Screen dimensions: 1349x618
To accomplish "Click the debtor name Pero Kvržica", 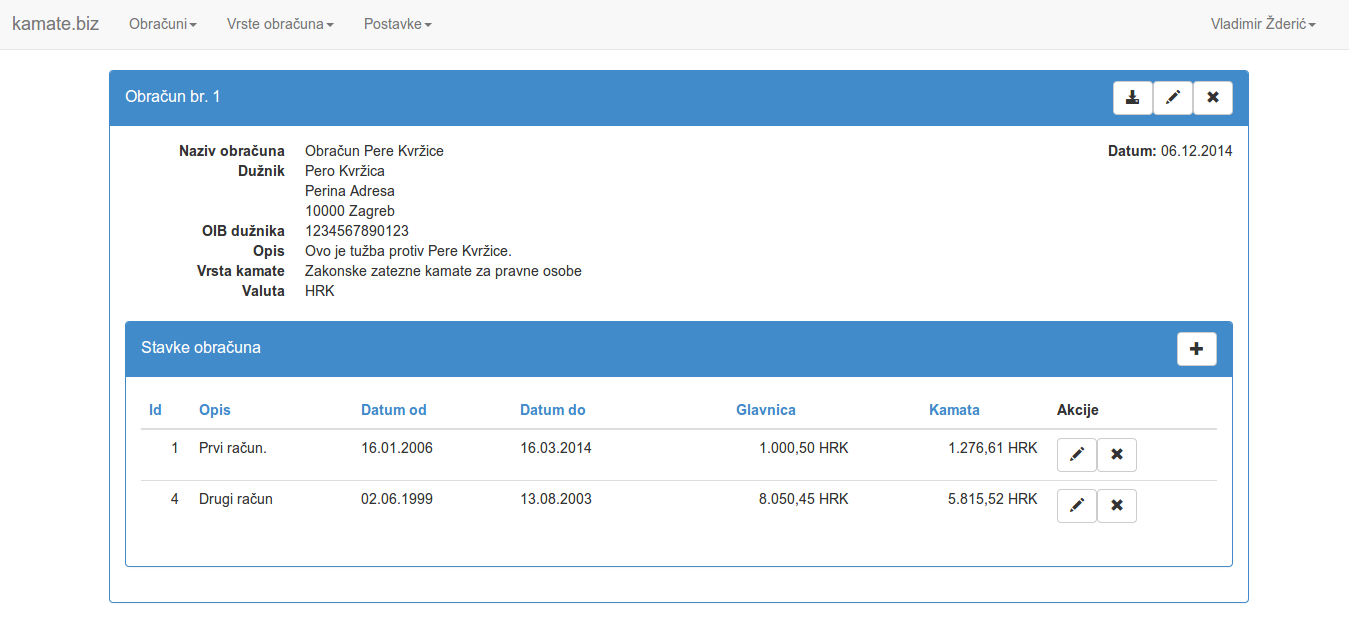I will point(345,171).
